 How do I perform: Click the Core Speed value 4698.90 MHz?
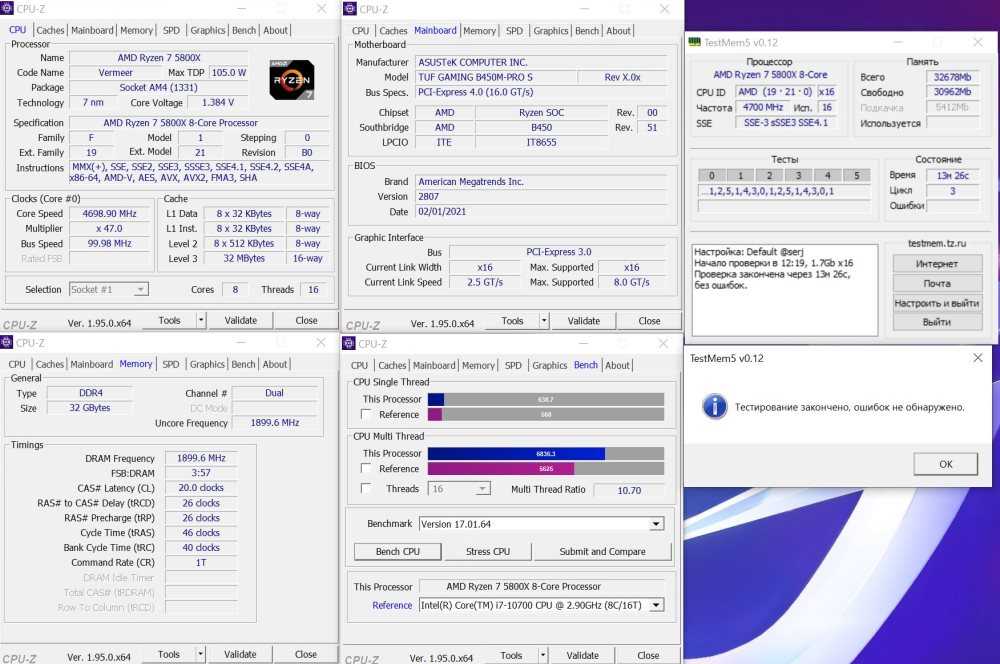(110, 214)
